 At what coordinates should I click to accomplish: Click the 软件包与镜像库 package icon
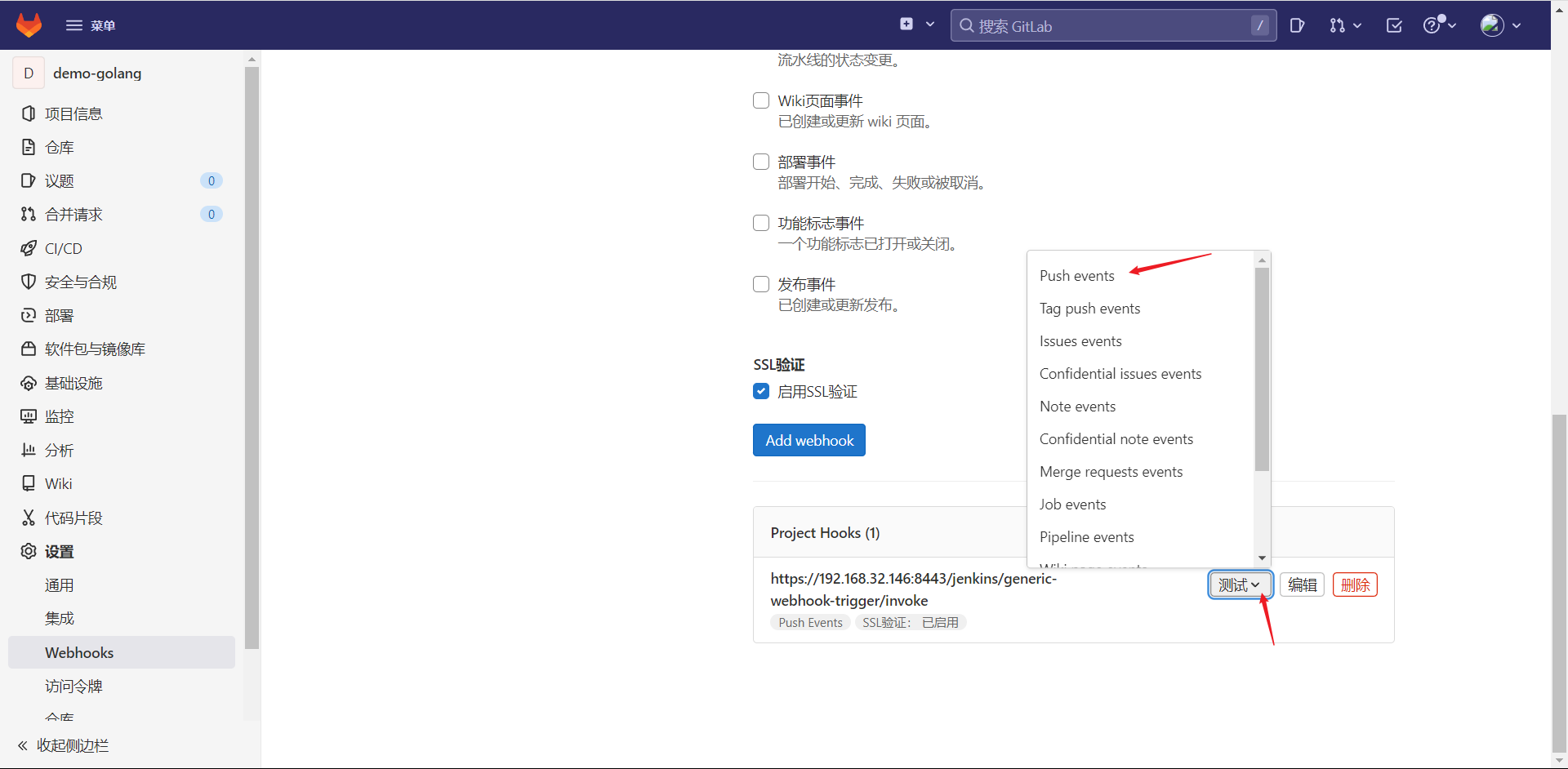(29, 349)
